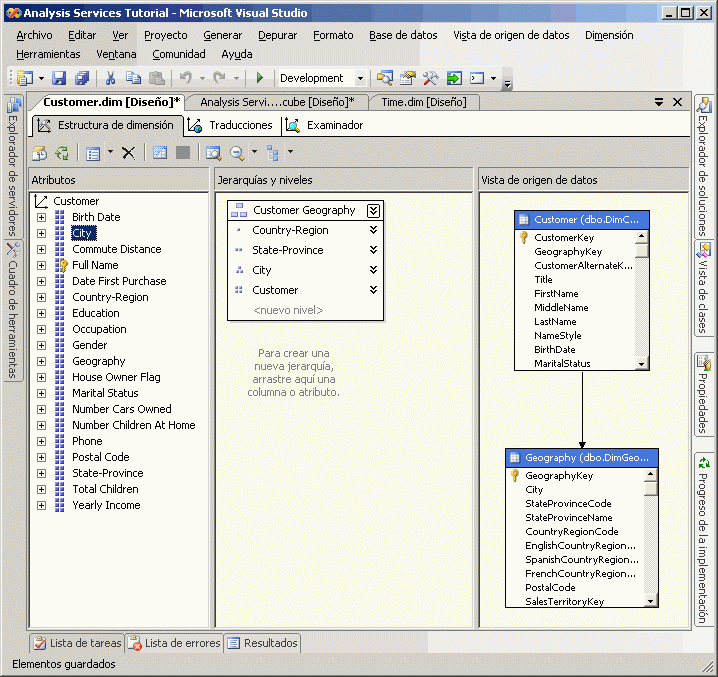Viewport: 718px width, 677px height.
Task: Click the Geography table scroll down arrow
Action: tap(651, 601)
